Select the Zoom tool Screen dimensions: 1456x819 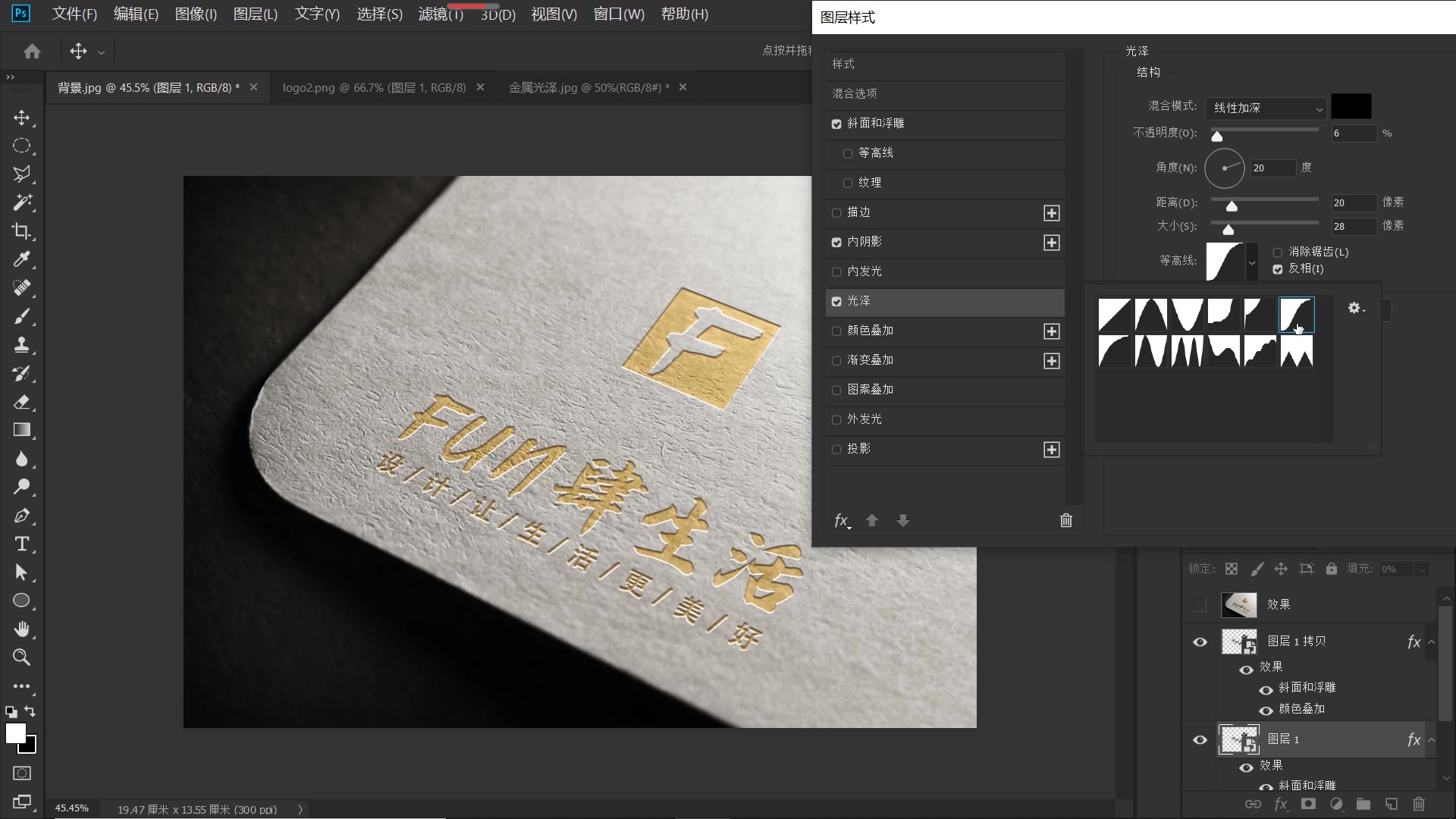[x=22, y=657]
